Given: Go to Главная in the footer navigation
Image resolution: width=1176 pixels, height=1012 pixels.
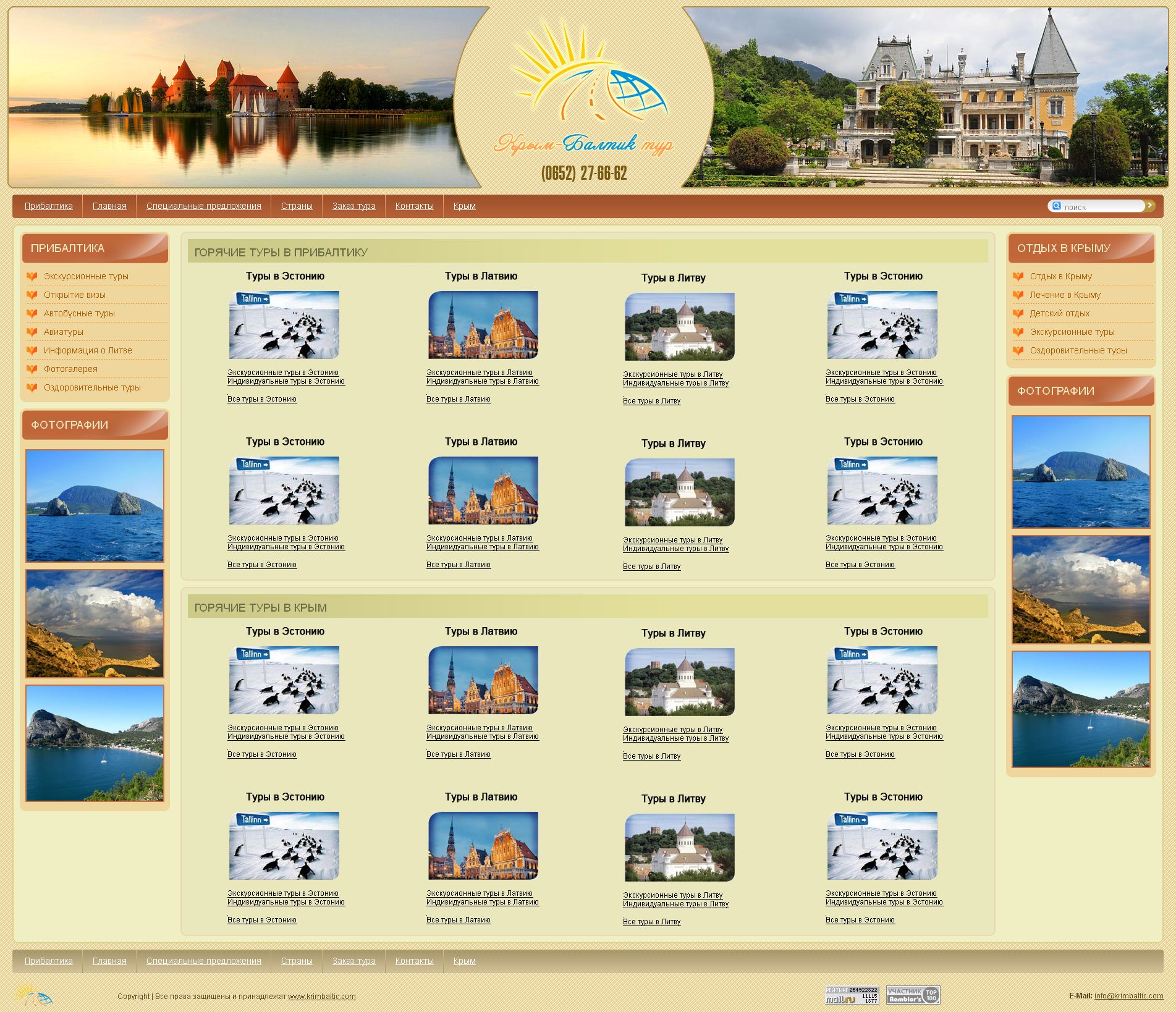Looking at the screenshot, I should point(109,961).
